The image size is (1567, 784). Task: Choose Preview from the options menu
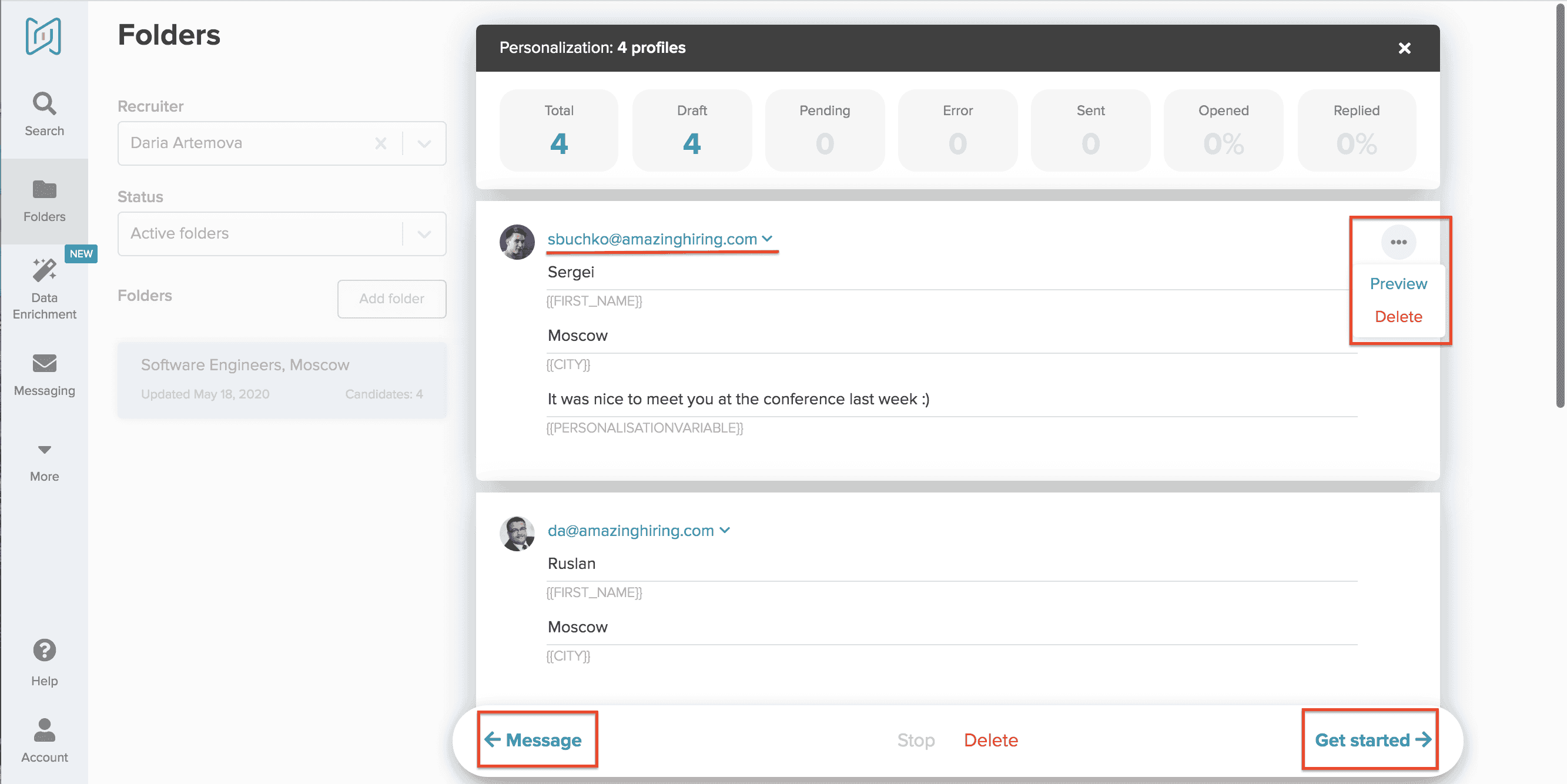[1398, 284]
